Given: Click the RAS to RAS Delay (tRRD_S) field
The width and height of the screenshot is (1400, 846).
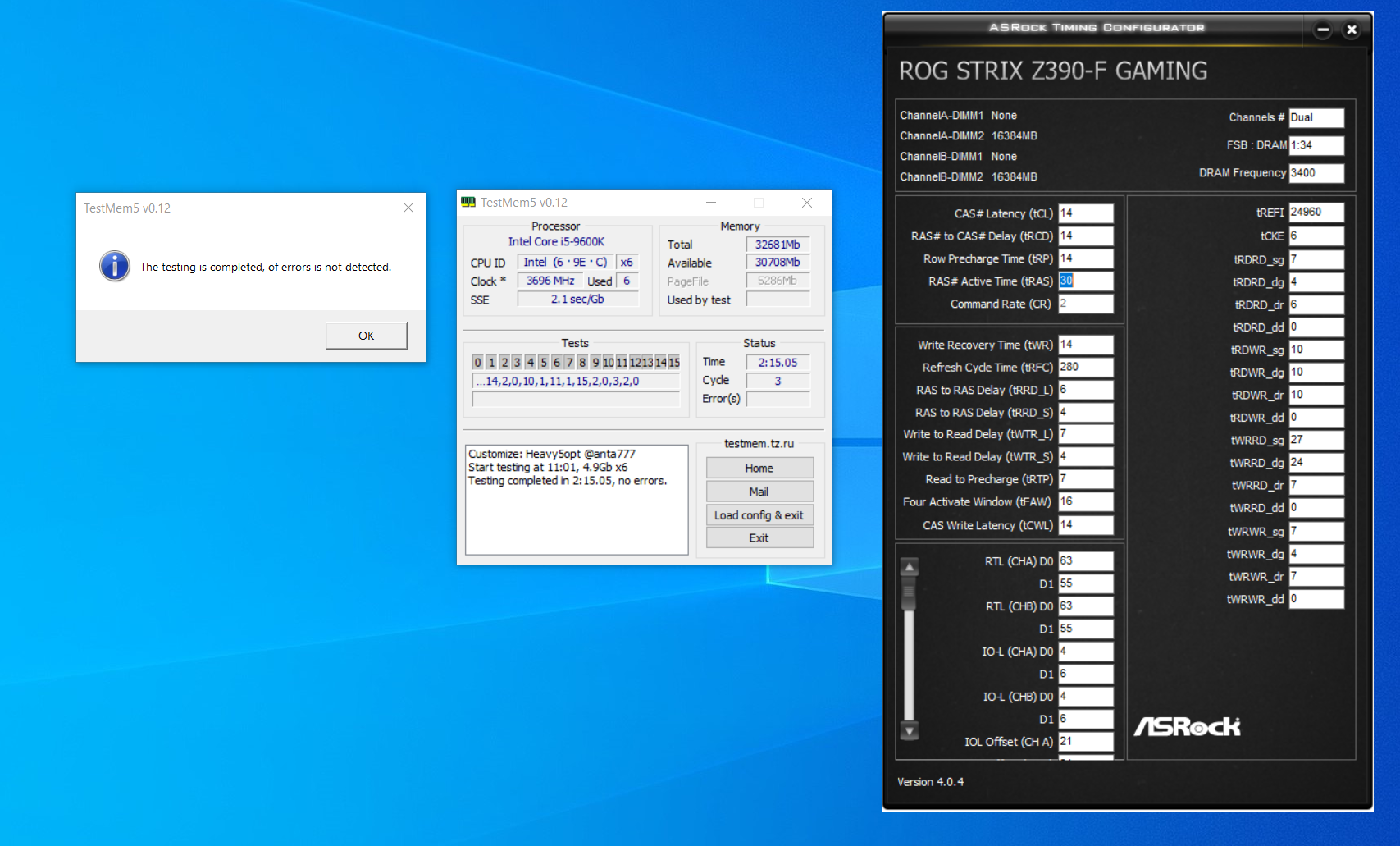Looking at the screenshot, I should coord(1086,412).
